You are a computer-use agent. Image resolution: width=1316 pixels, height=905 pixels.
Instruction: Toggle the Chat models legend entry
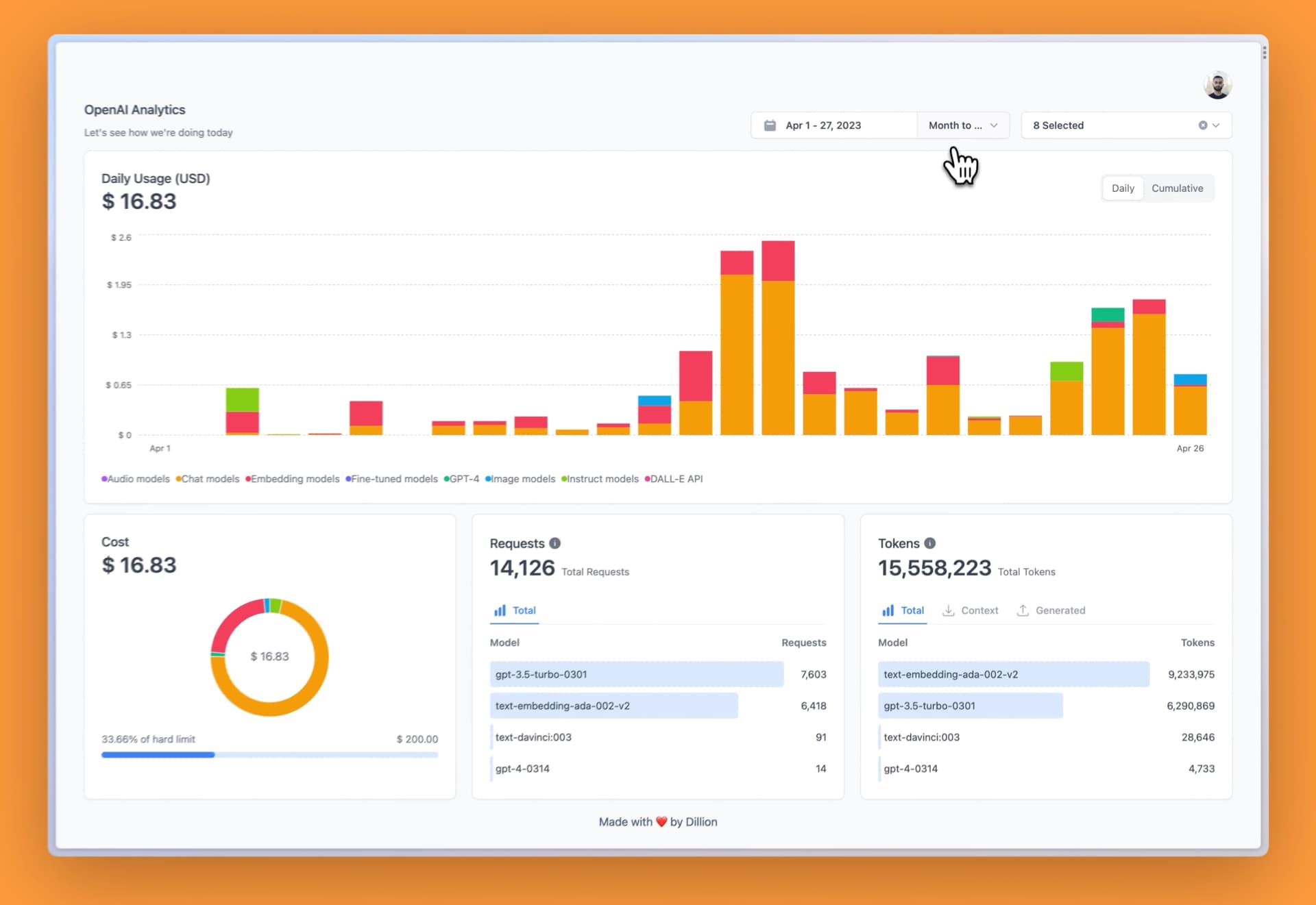[208, 479]
